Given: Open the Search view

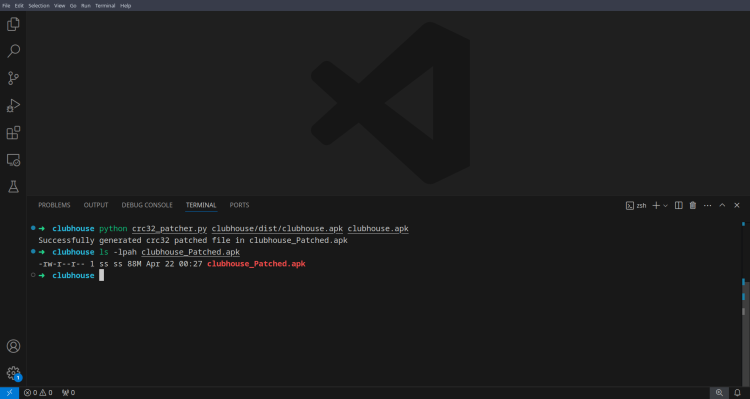Looking at the screenshot, I should (x=13, y=51).
